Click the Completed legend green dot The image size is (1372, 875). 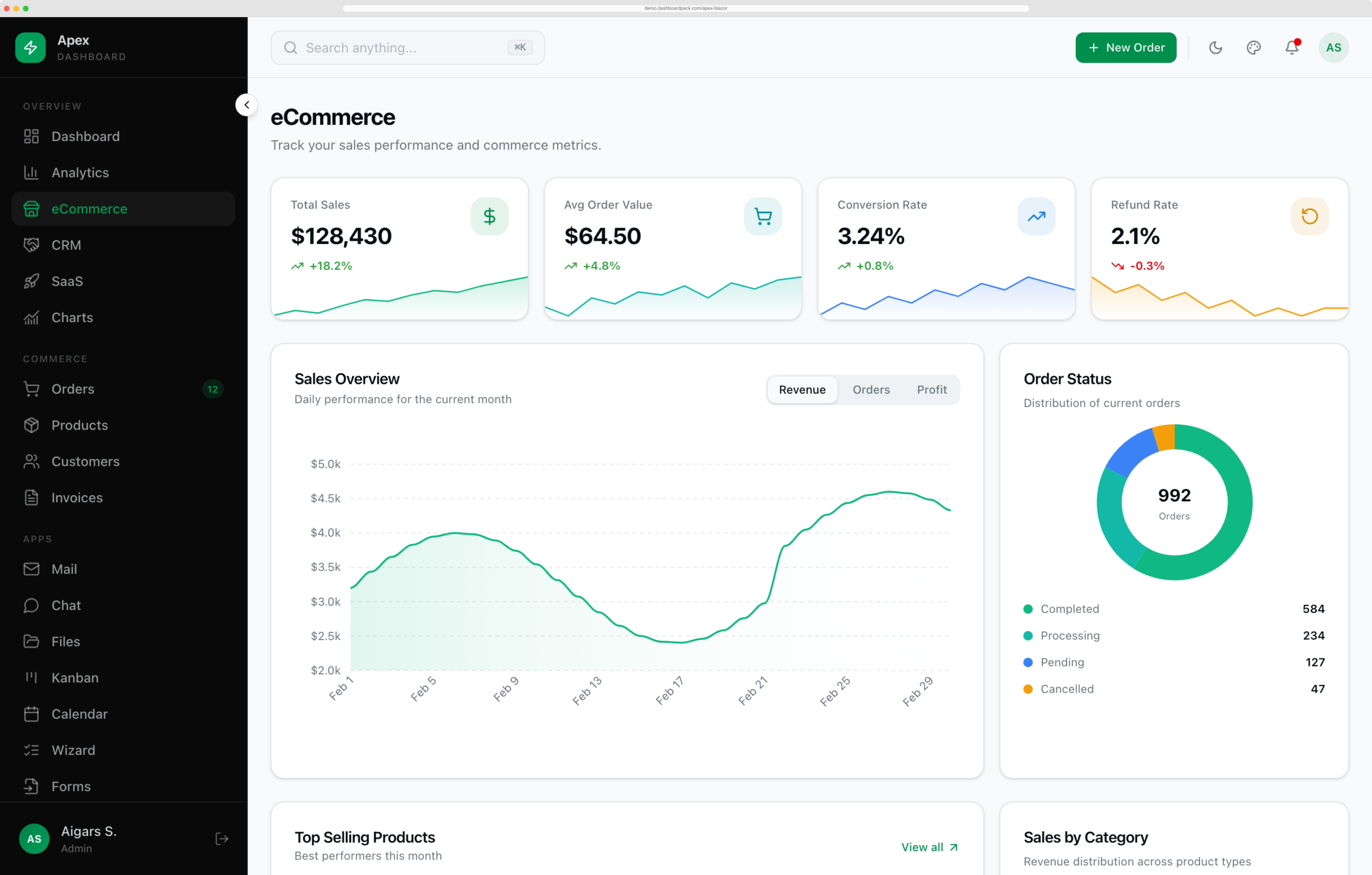[1028, 609]
